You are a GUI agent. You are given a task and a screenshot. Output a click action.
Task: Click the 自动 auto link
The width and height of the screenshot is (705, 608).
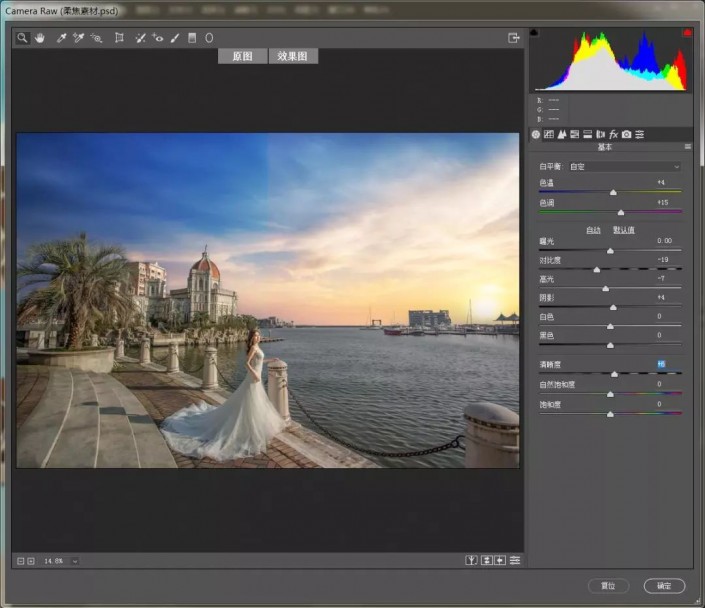pos(593,230)
